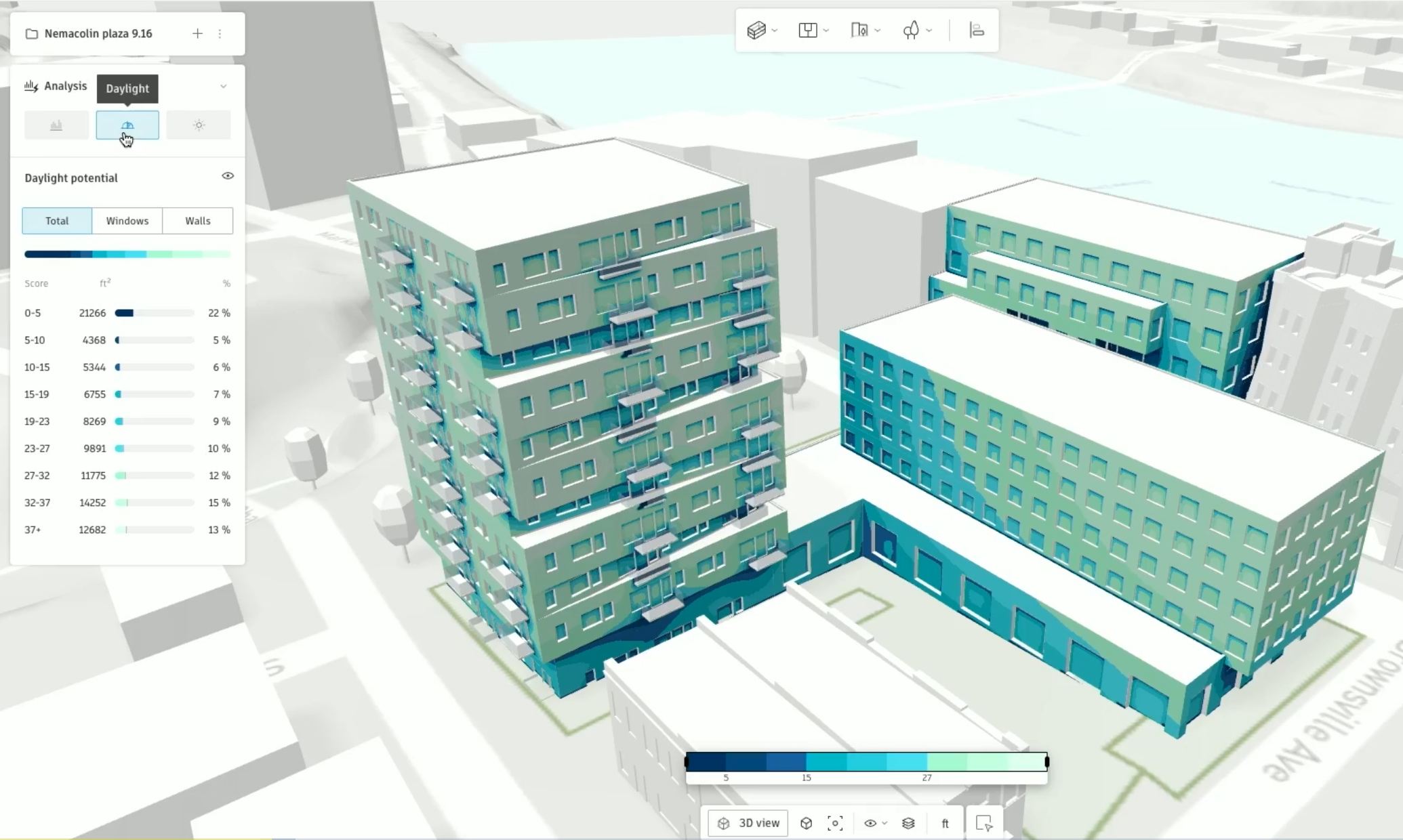1403x840 pixels.
Task: Toggle Daylight potential visibility eye
Action: 228,176
